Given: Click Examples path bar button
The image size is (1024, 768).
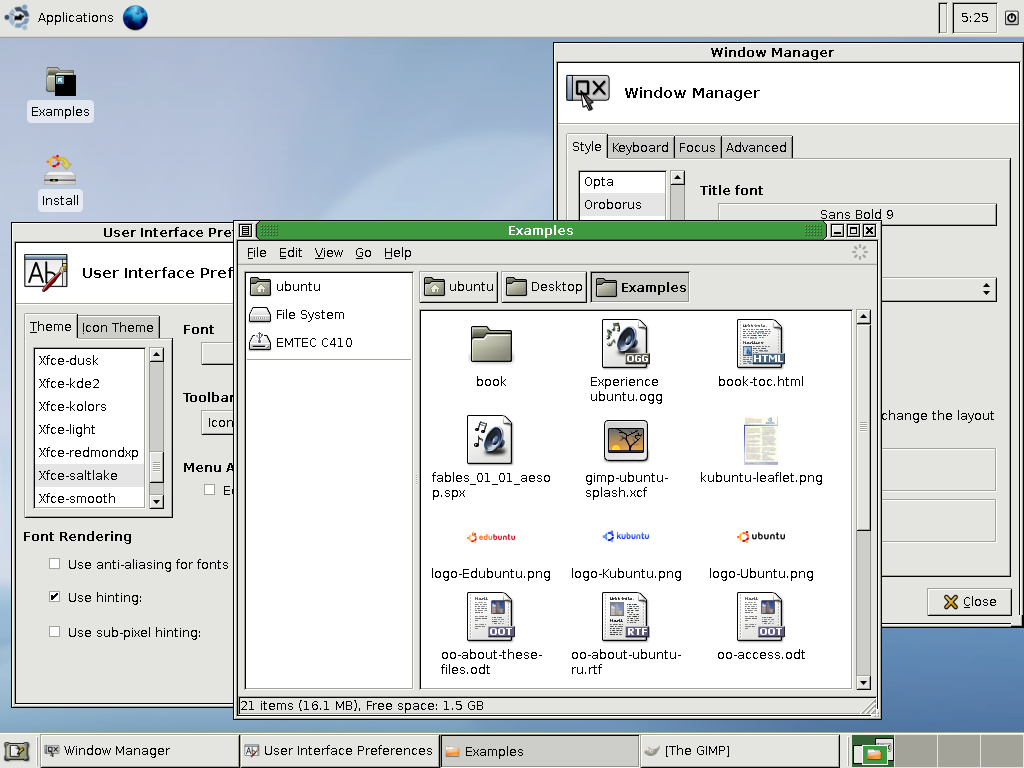Looking at the screenshot, I should point(640,287).
